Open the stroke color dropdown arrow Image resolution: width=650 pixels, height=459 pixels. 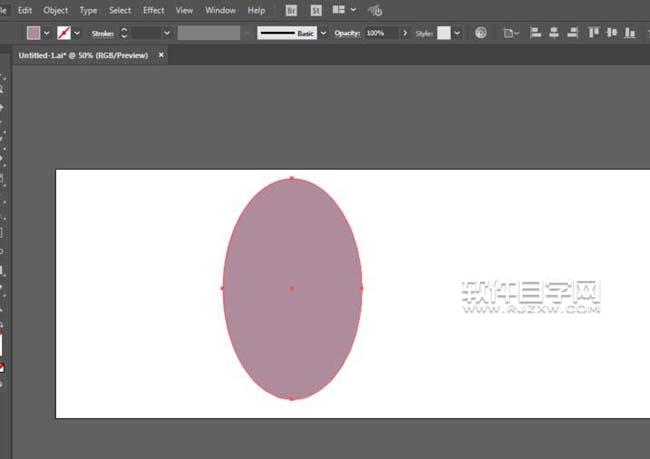[x=77, y=33]
